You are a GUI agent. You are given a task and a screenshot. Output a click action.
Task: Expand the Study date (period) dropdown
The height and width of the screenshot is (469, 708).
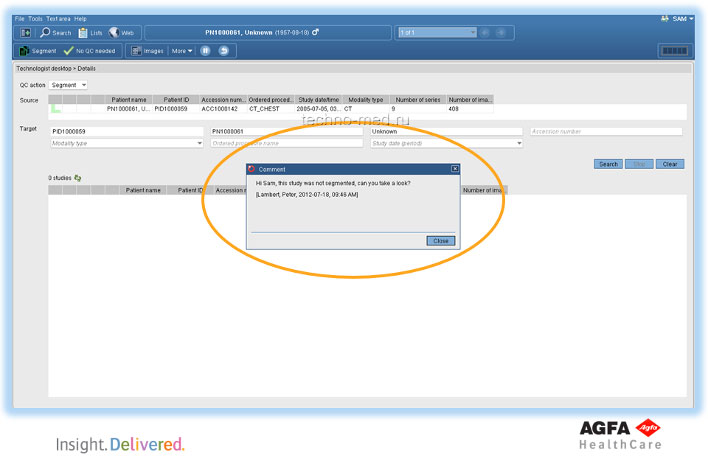click(446, 143)
